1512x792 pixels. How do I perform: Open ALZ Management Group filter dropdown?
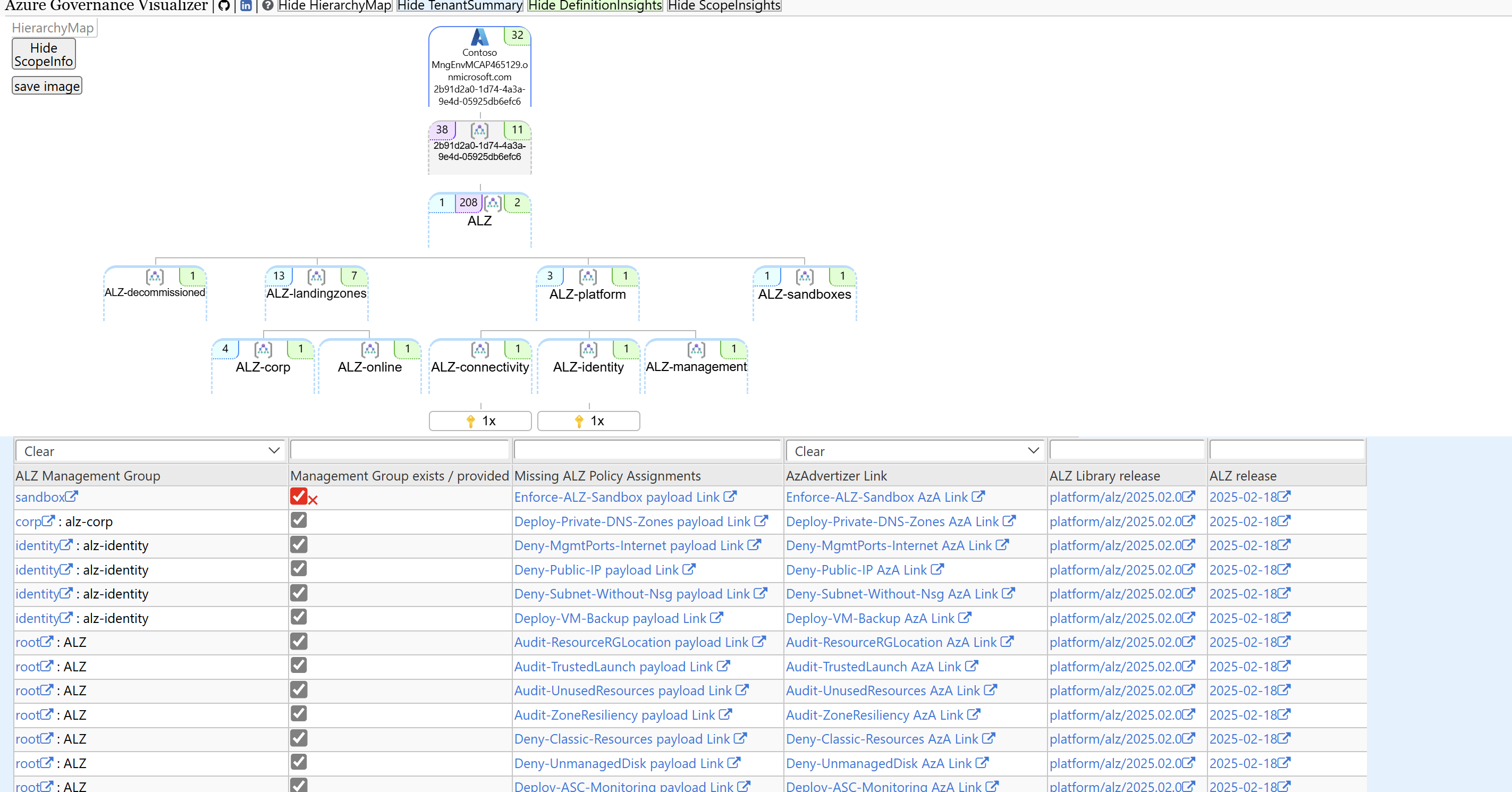[150, 451]
